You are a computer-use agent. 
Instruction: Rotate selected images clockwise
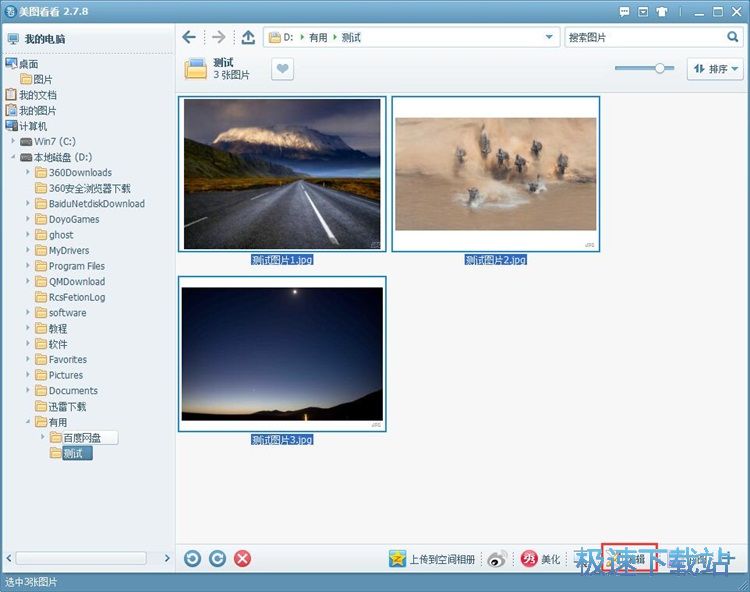click(217, 558)
